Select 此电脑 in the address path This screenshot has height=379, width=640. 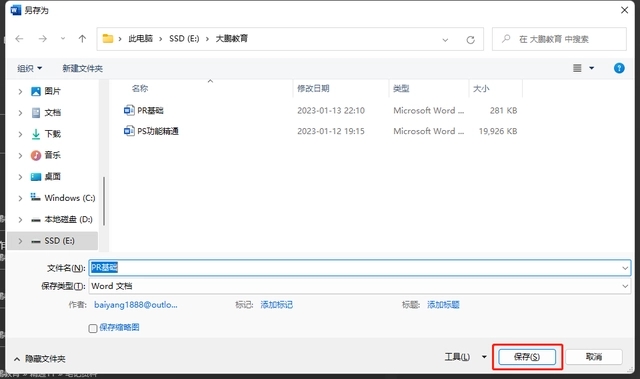pyautogui.click(x=140, y=38)
